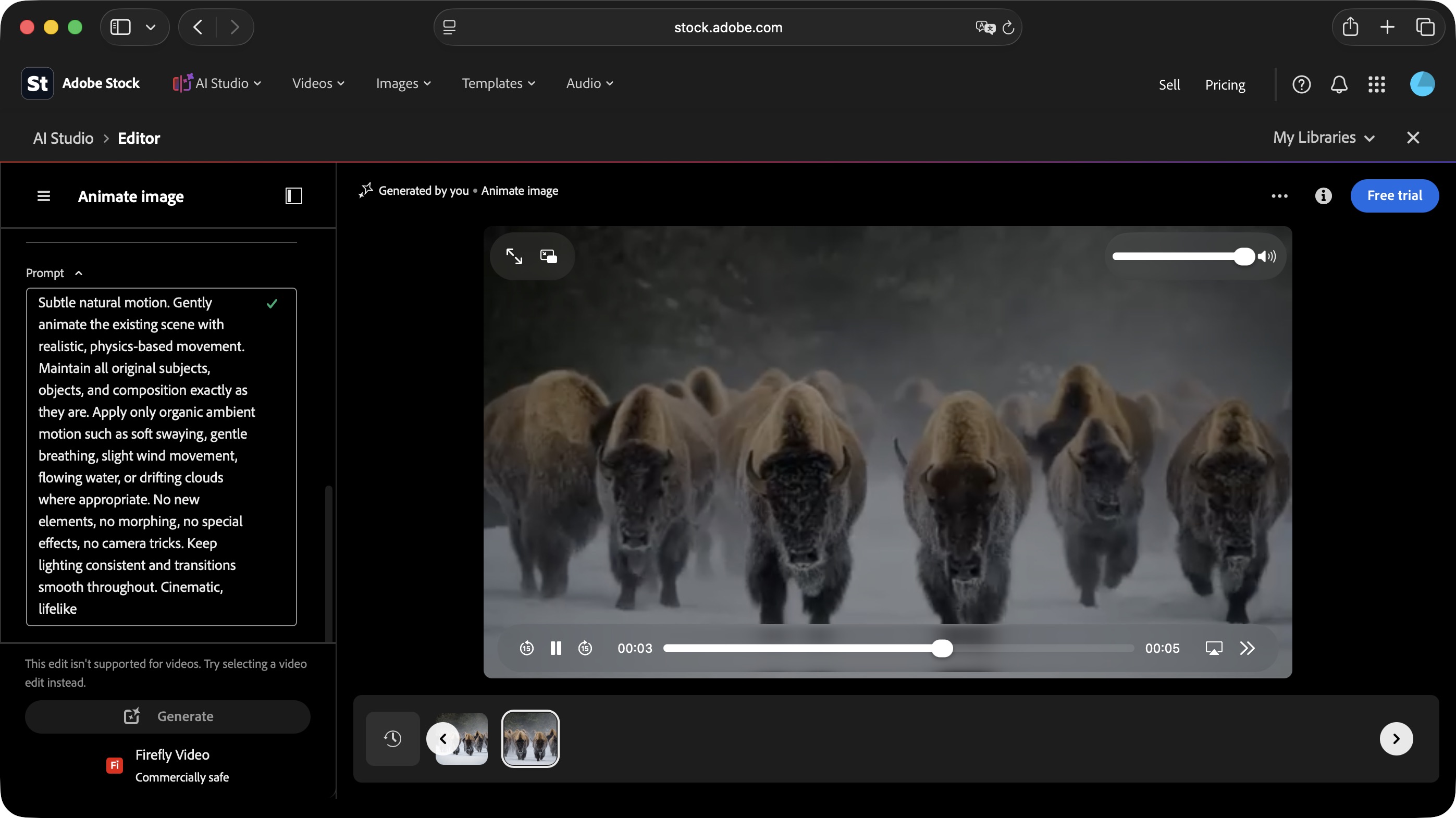The height and width of the screenshot is (818, 1456).
Task: Open the page reader menu icon
Action: 449,27
